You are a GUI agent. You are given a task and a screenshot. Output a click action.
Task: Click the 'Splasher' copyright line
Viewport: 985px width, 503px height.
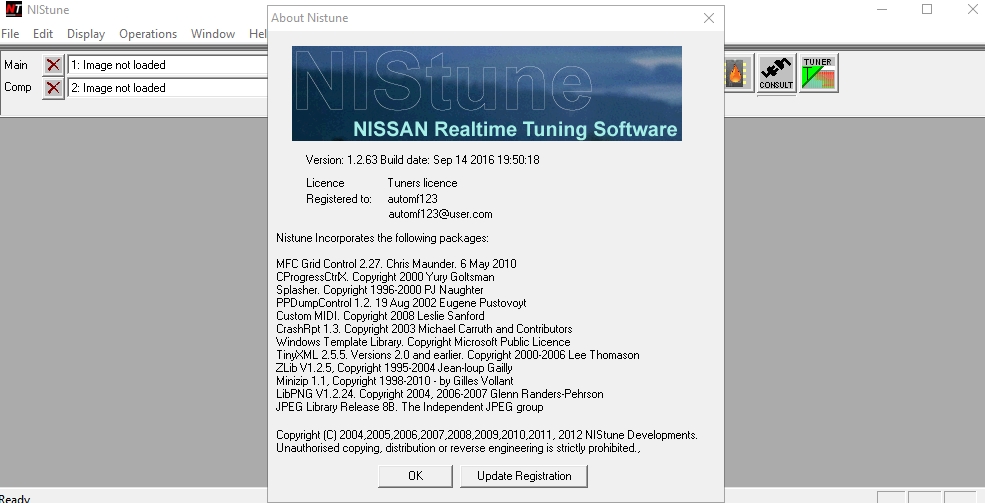380,290
